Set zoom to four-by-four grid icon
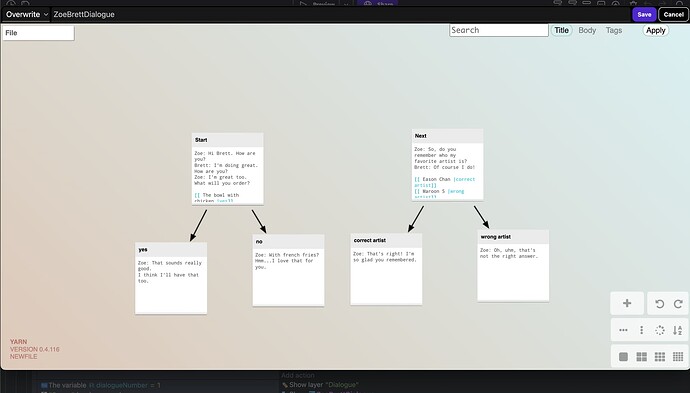This screenshot has height=393, width=690. [x=678, y=356]
